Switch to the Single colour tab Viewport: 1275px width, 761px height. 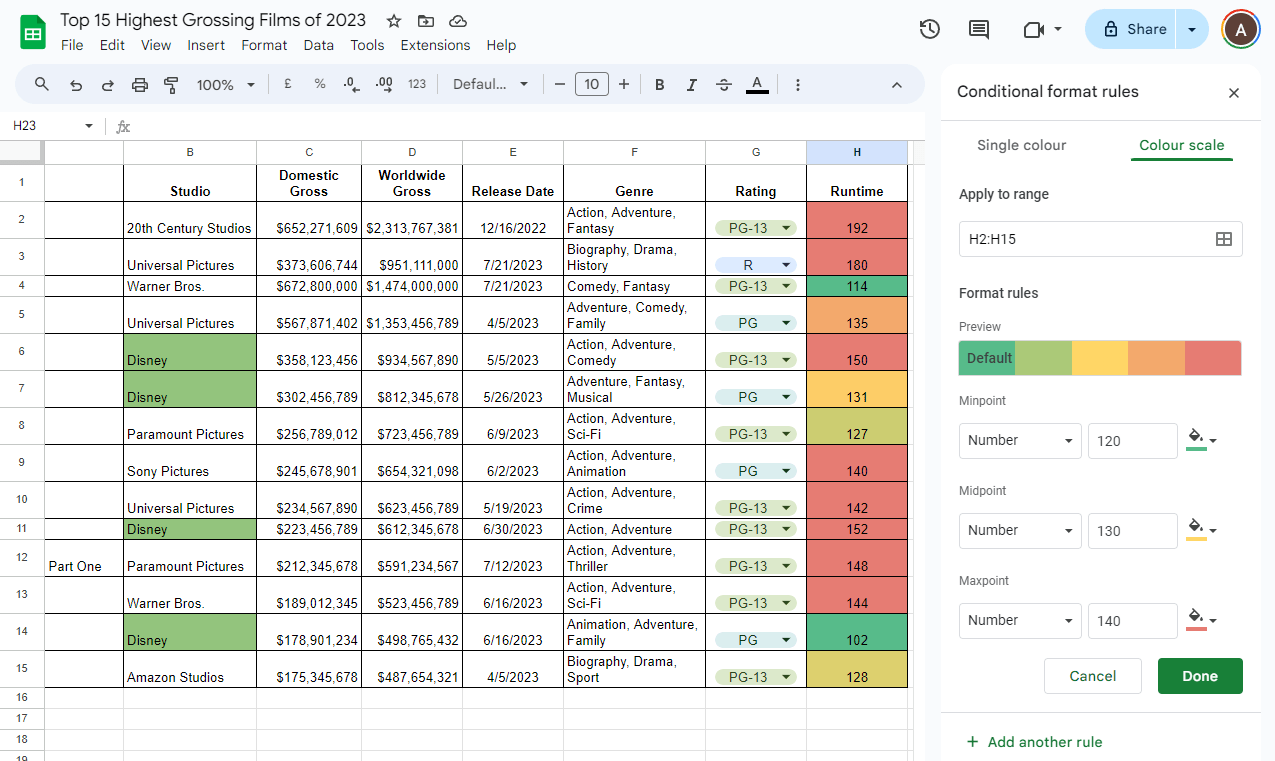1022,145
